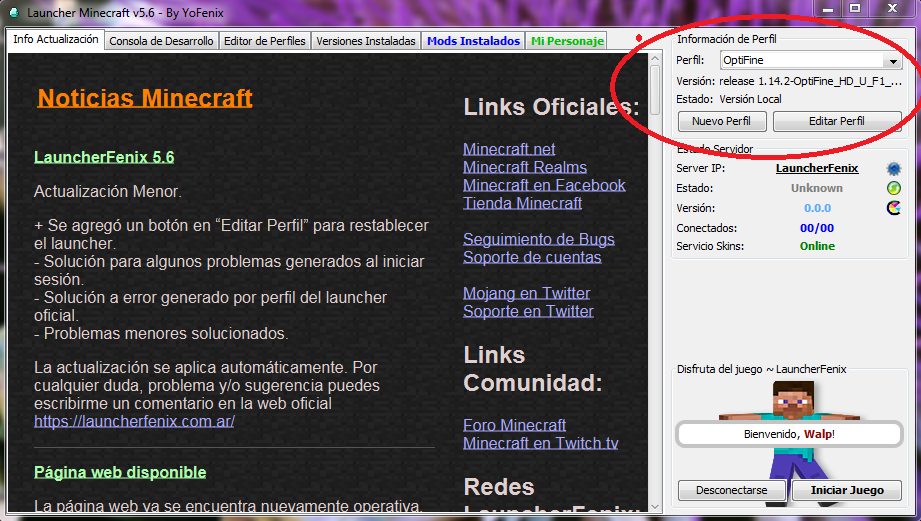
Task: Open the Minecraft Realms link
Action: tap(525, 167)
